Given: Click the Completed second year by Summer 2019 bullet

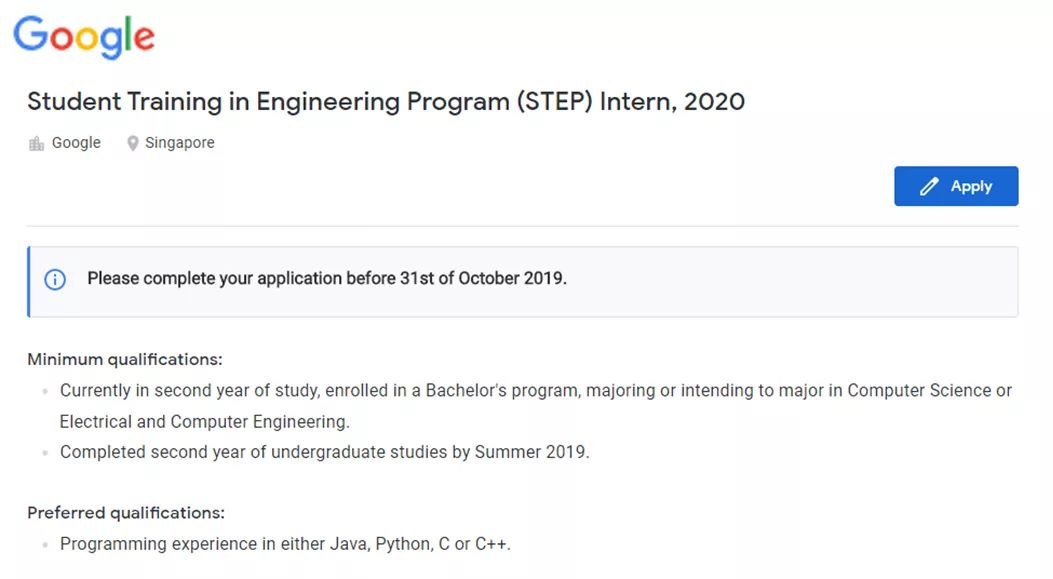Looking at the screenshot, I should point(324,452).
